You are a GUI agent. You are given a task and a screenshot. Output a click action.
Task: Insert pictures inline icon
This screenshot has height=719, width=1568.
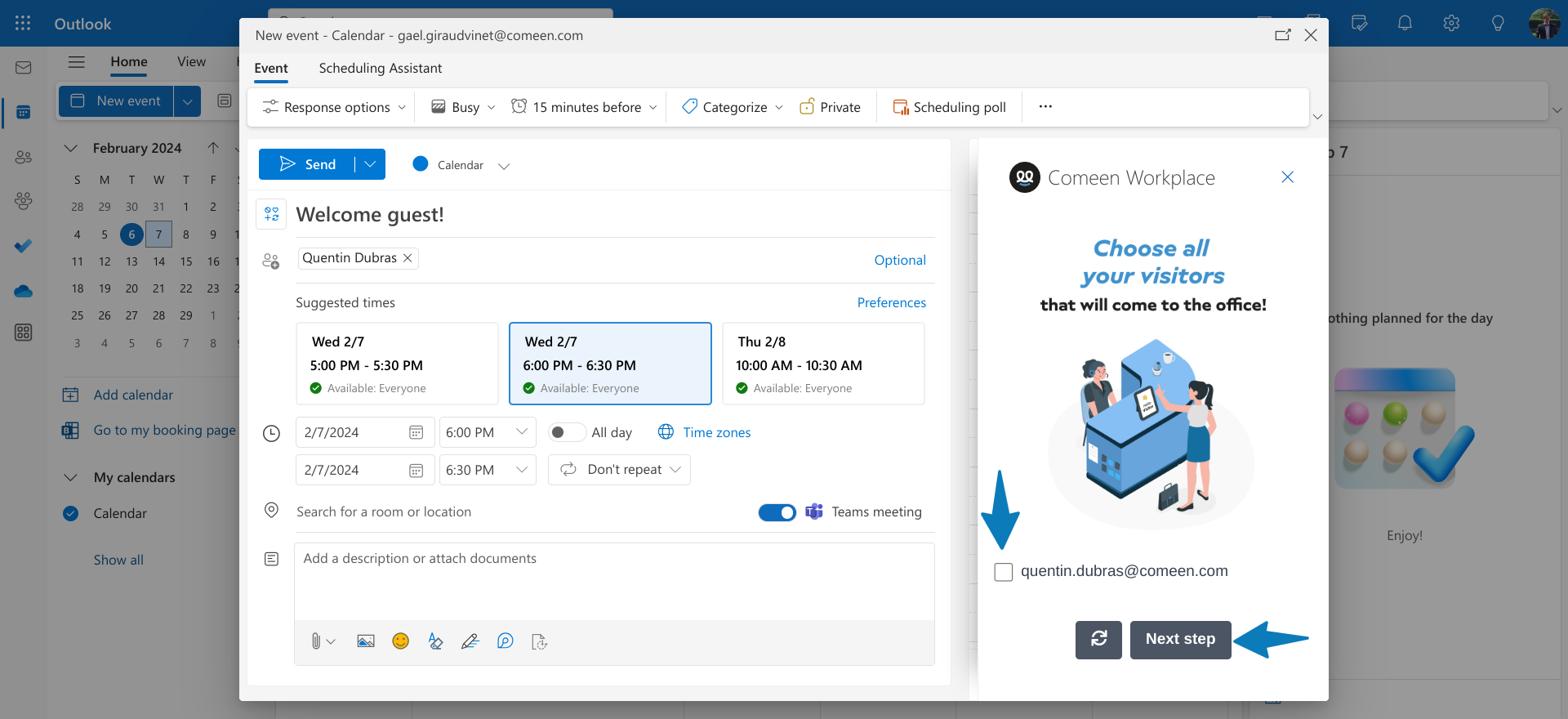coord(366,641)
